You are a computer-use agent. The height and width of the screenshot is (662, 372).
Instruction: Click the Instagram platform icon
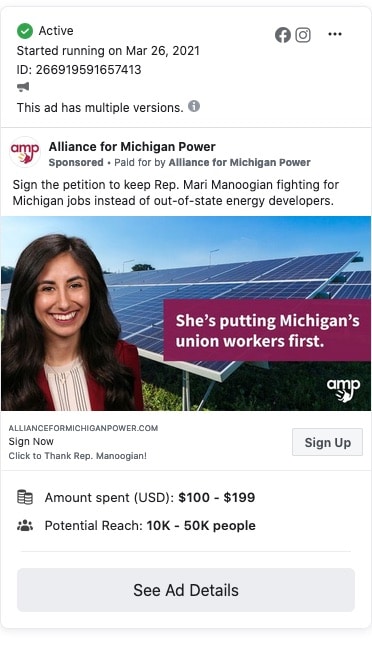click(303, 35)
